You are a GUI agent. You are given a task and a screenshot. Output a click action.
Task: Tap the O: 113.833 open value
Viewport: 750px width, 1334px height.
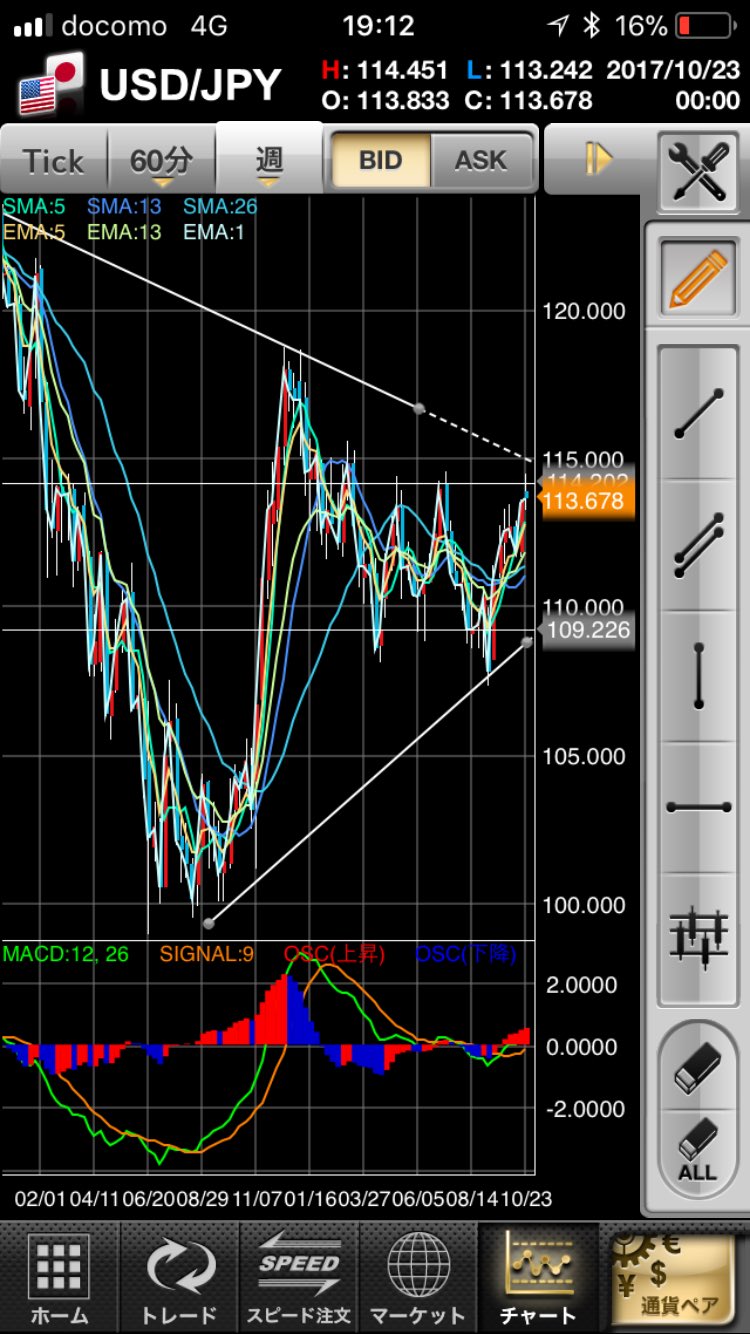386,100
